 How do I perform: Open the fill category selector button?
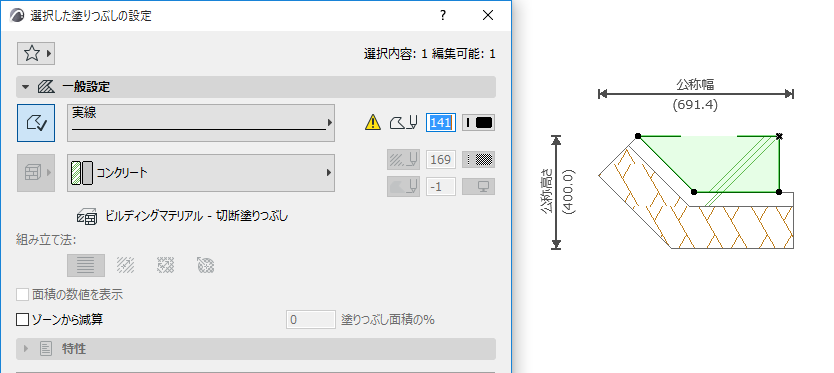point(36,172)
